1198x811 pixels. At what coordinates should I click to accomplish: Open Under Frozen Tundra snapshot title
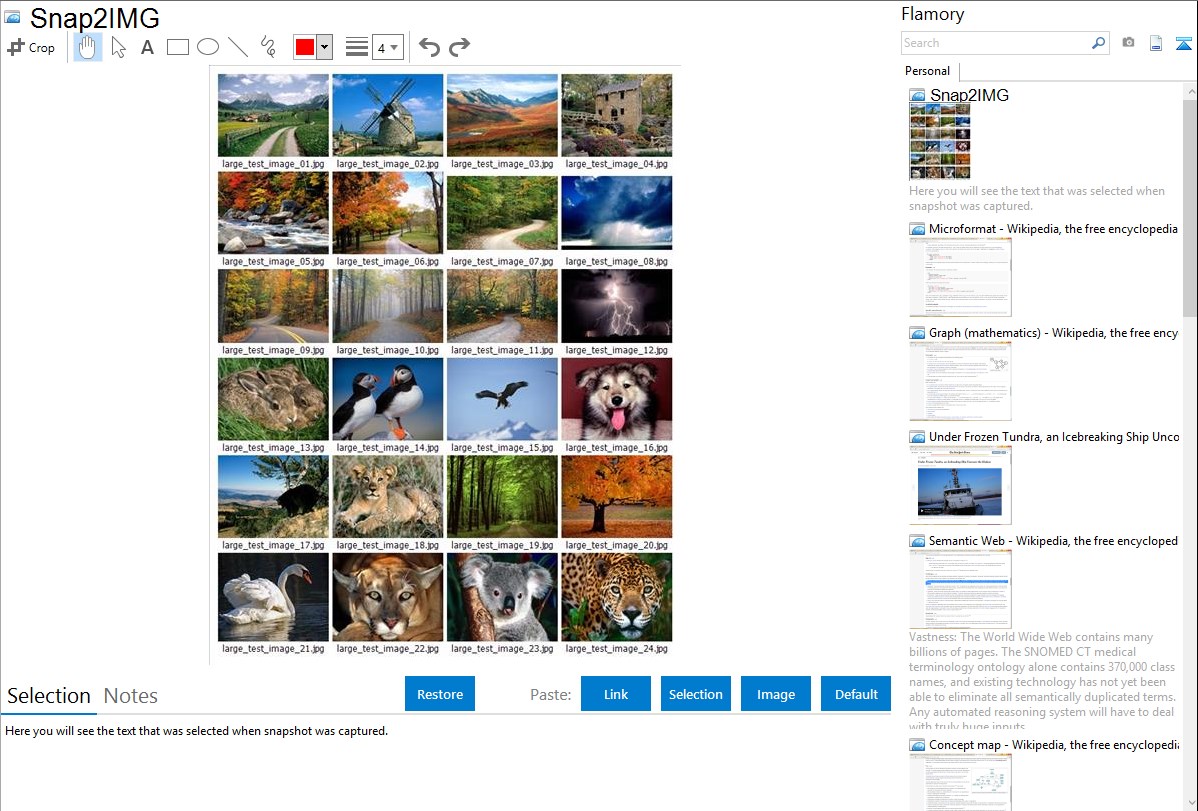[1054, 436]
